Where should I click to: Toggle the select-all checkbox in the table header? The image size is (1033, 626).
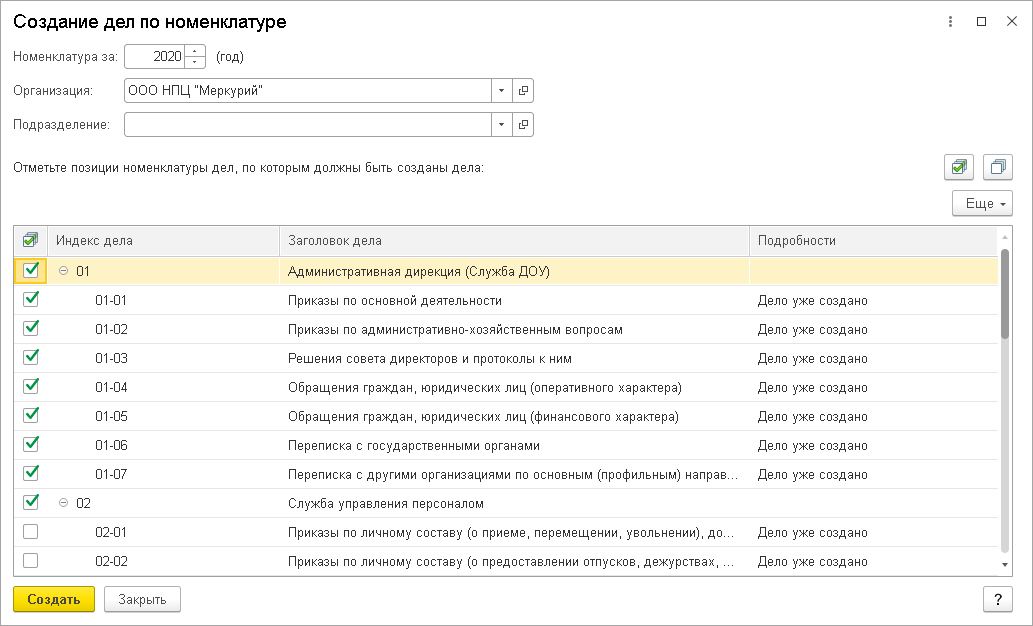29,240
